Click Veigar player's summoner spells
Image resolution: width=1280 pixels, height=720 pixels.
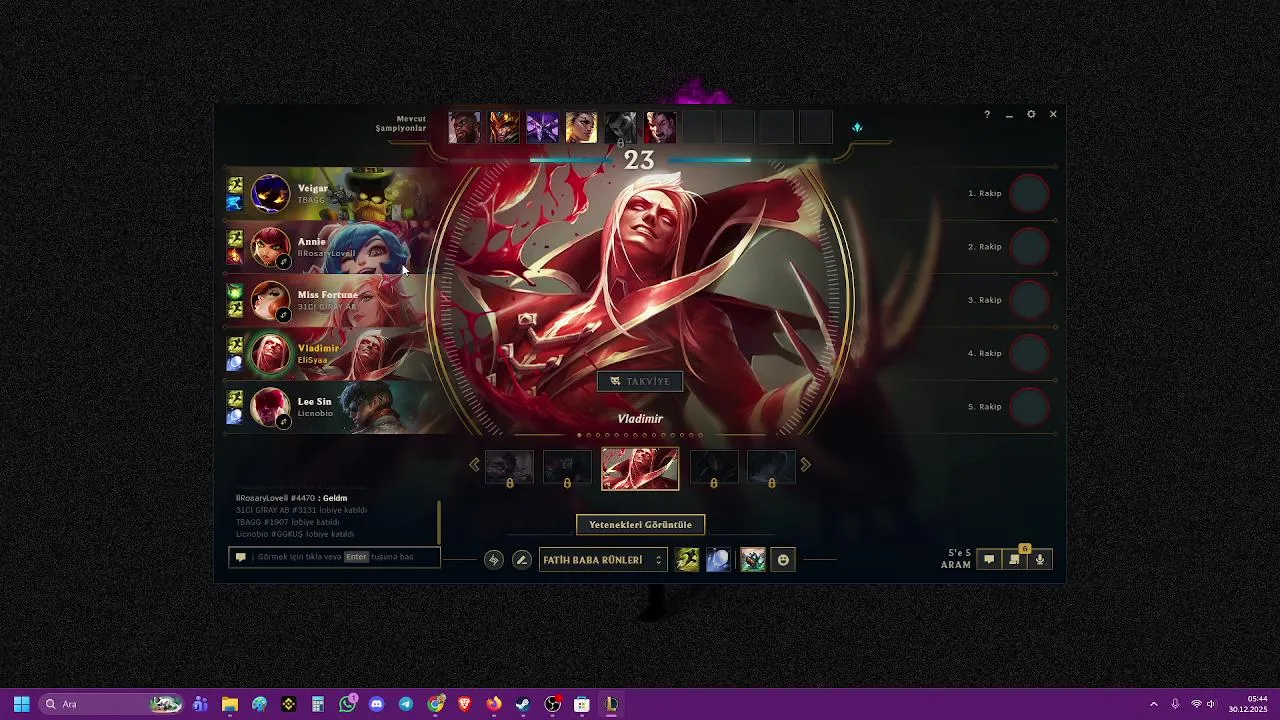pos(235,194)
